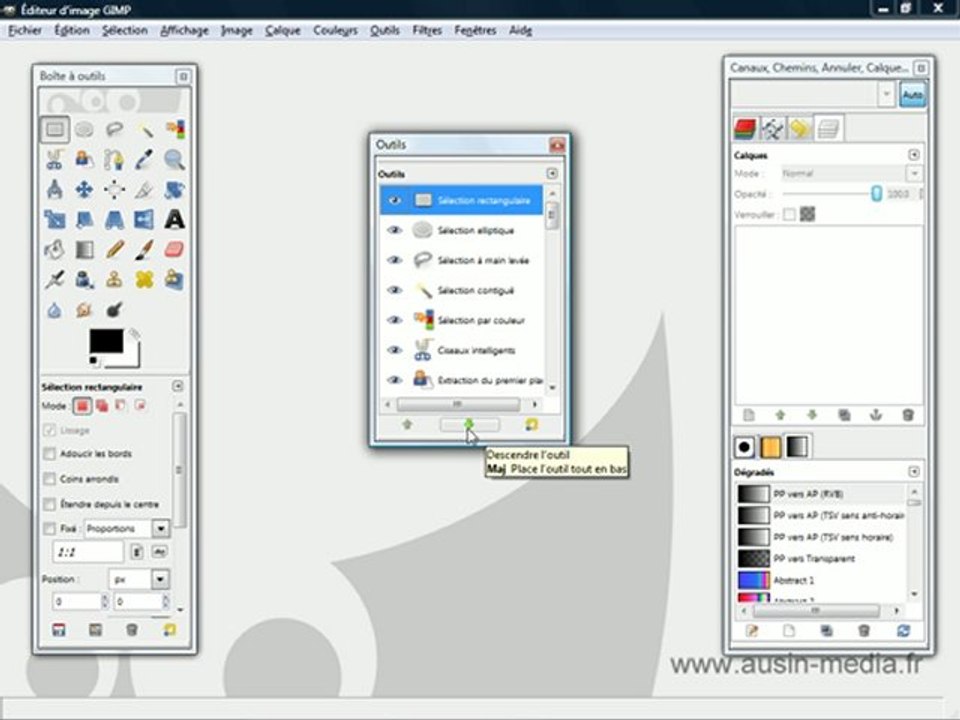Open the layer Mode Normal dropdown
960x720 pixels.
[x=851, y=173]
